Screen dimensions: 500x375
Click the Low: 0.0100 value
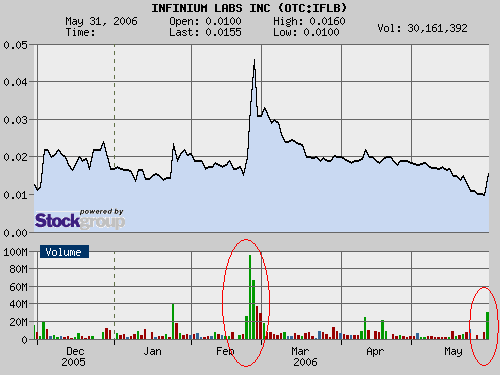click(306, 32)
